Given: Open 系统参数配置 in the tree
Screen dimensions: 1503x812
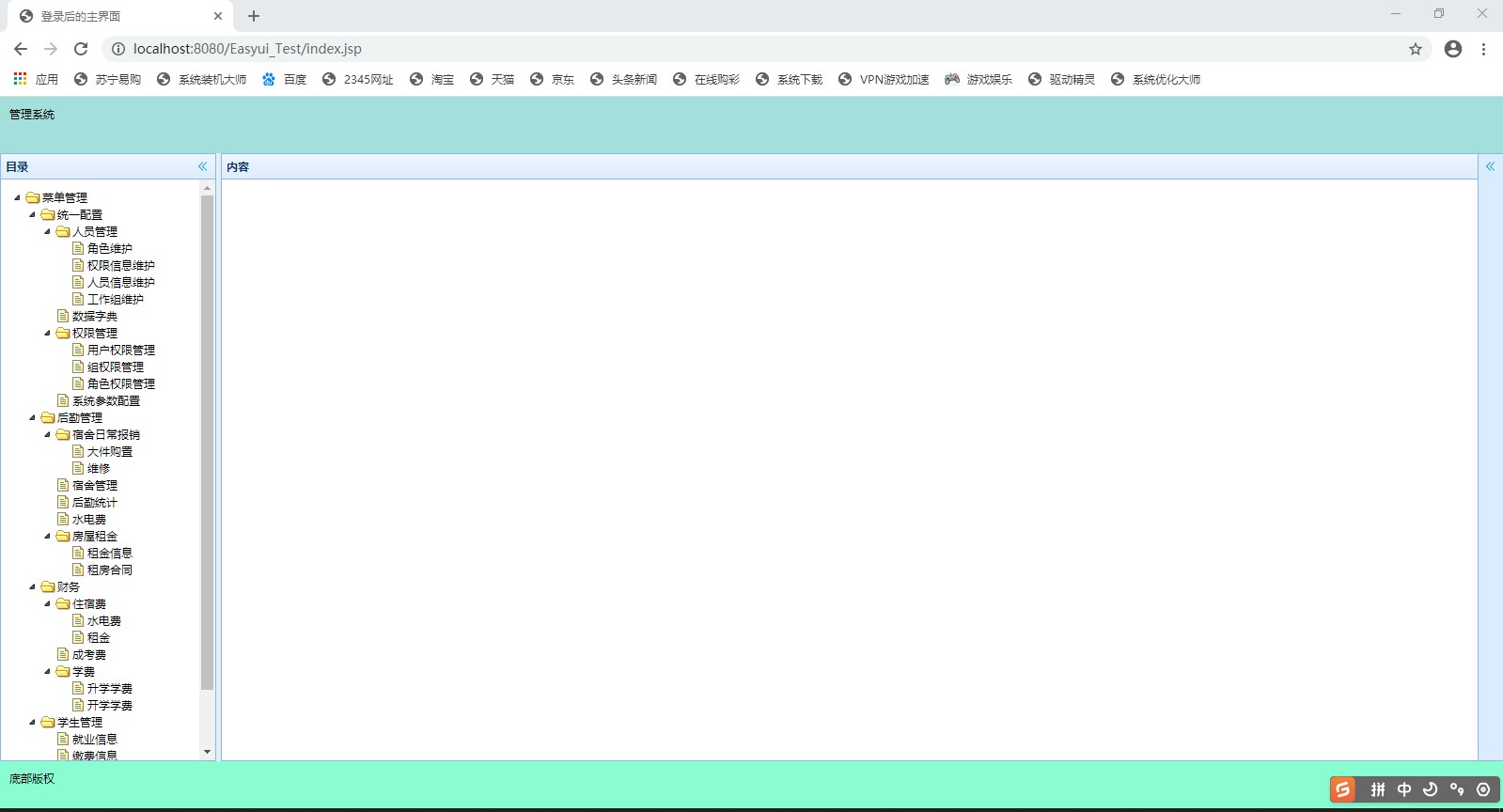Looking at the screenshot, I should [106, 400].
